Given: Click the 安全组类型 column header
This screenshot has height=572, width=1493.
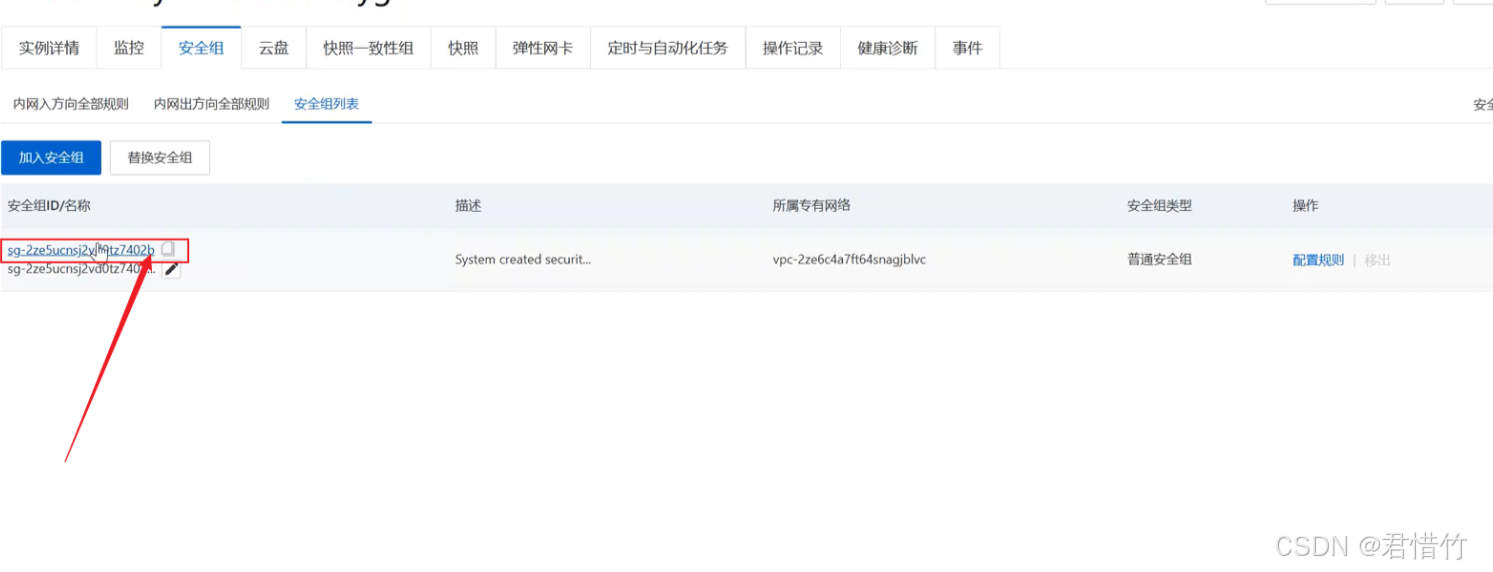Looking at the screenshot, I should (1160, 206).
